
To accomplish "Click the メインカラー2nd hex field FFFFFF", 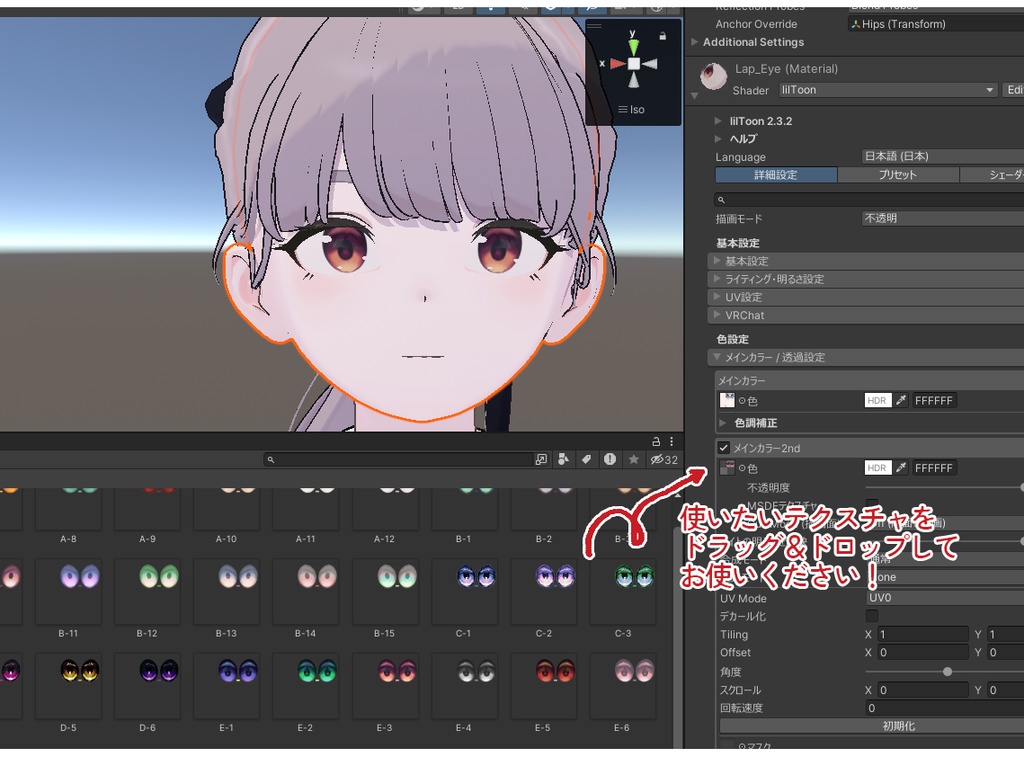I will click(933, 468).
